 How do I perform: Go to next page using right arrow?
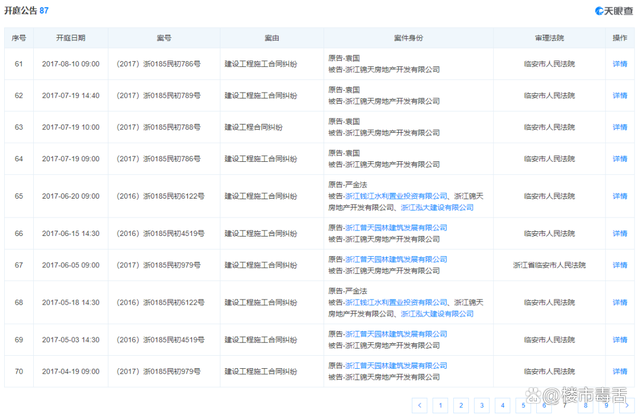click(x=628, y=405)
